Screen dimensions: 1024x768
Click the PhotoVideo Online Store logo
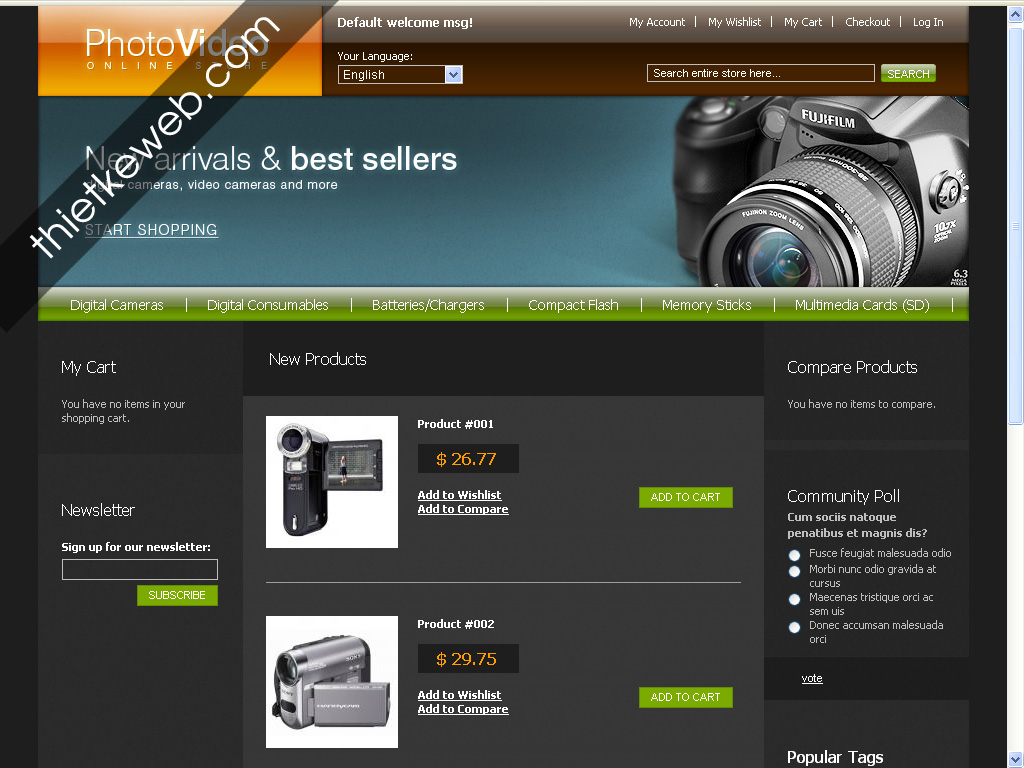pyautogui.click(x=177, y=49)
